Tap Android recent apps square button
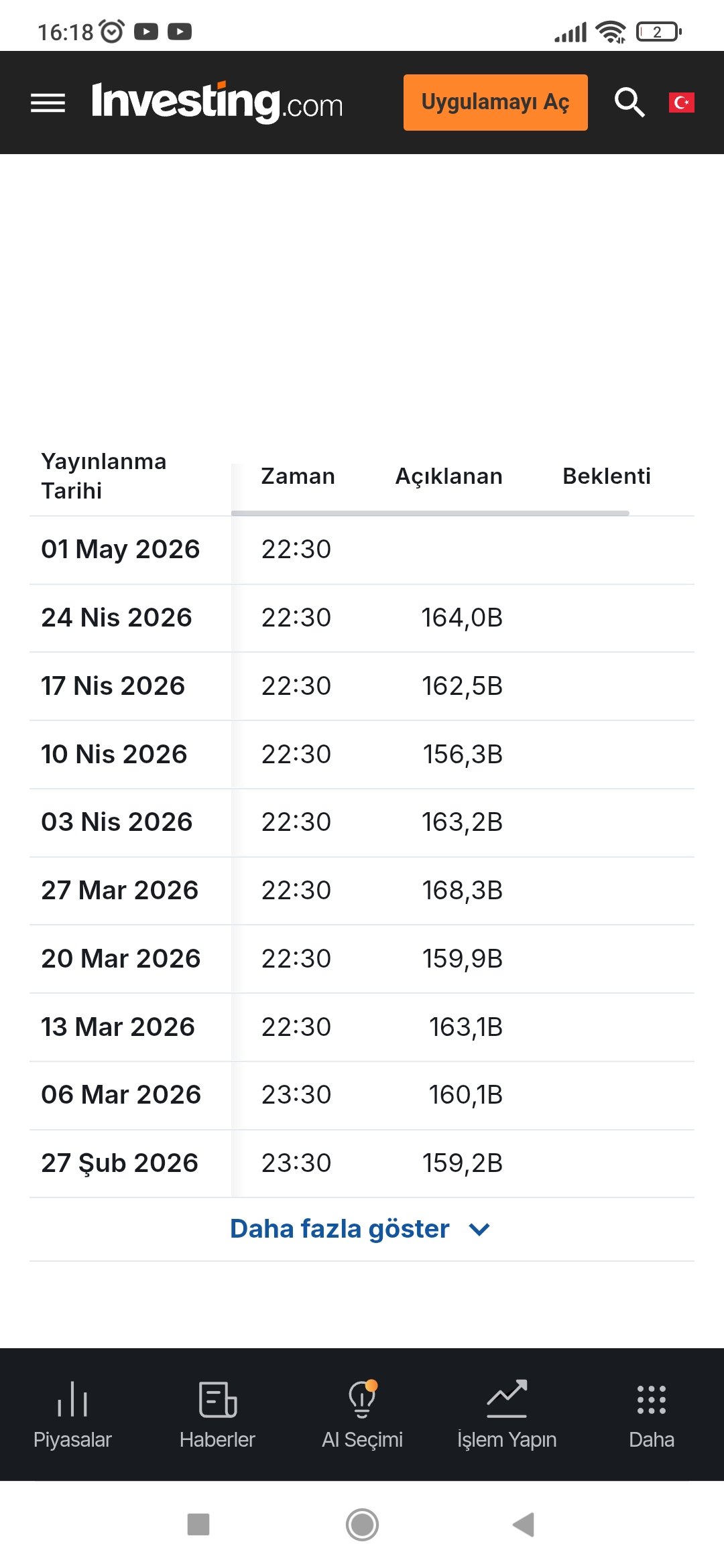The width and height of the screenshot is (724, 1568). point(198,1524)
